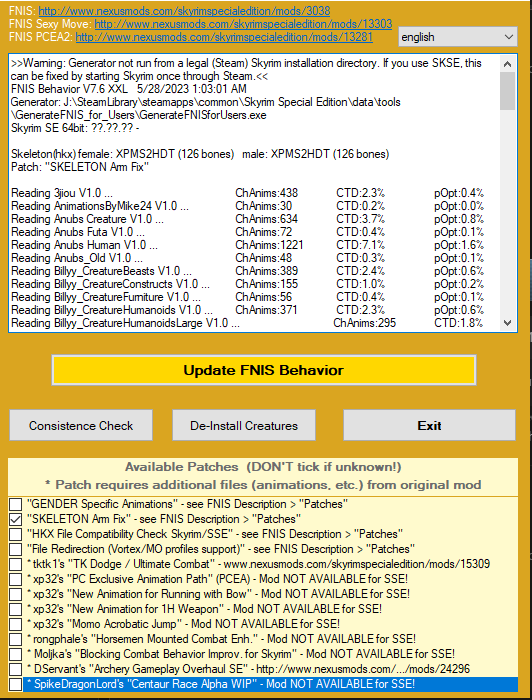Click log line 'Reading Billyy_CreatureHumanoidsLarge V1.0'
Image resolution: width=532 pixels, height=700 pixels.
pos(125,322)
